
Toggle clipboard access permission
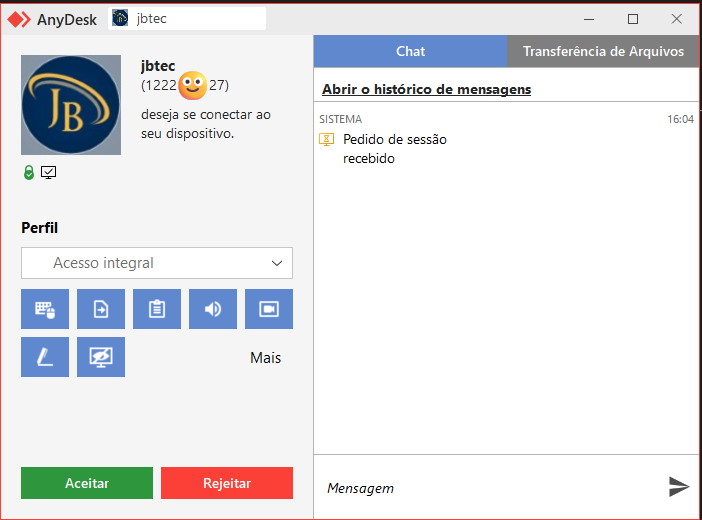point(157,309)
